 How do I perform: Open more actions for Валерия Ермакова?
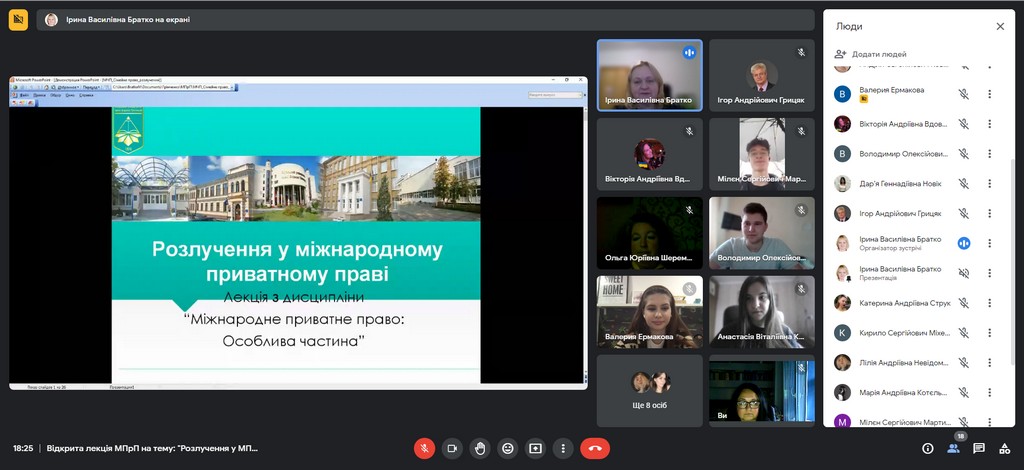989,94
